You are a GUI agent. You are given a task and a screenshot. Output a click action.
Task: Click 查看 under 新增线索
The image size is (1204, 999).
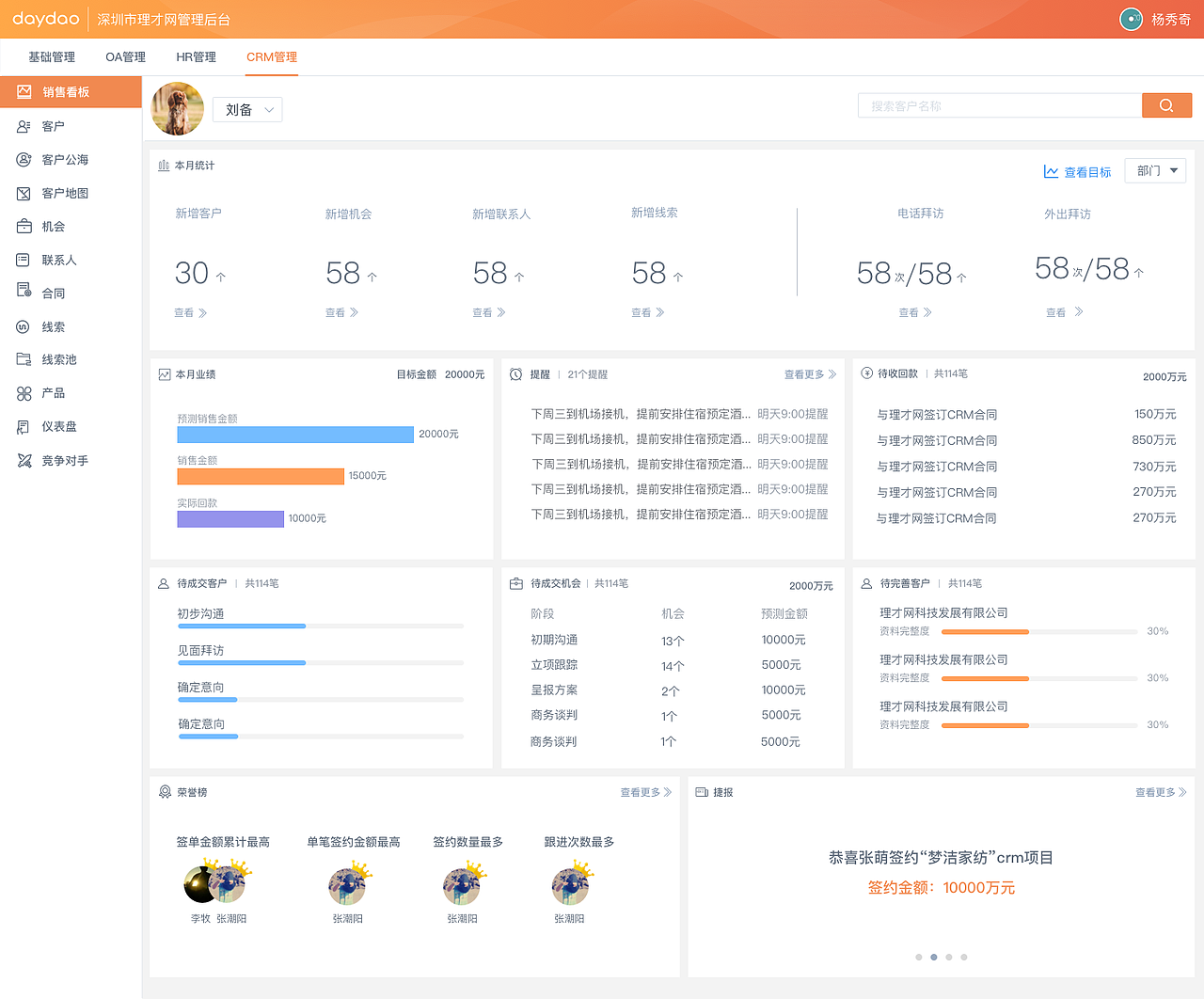click(648, 312)
